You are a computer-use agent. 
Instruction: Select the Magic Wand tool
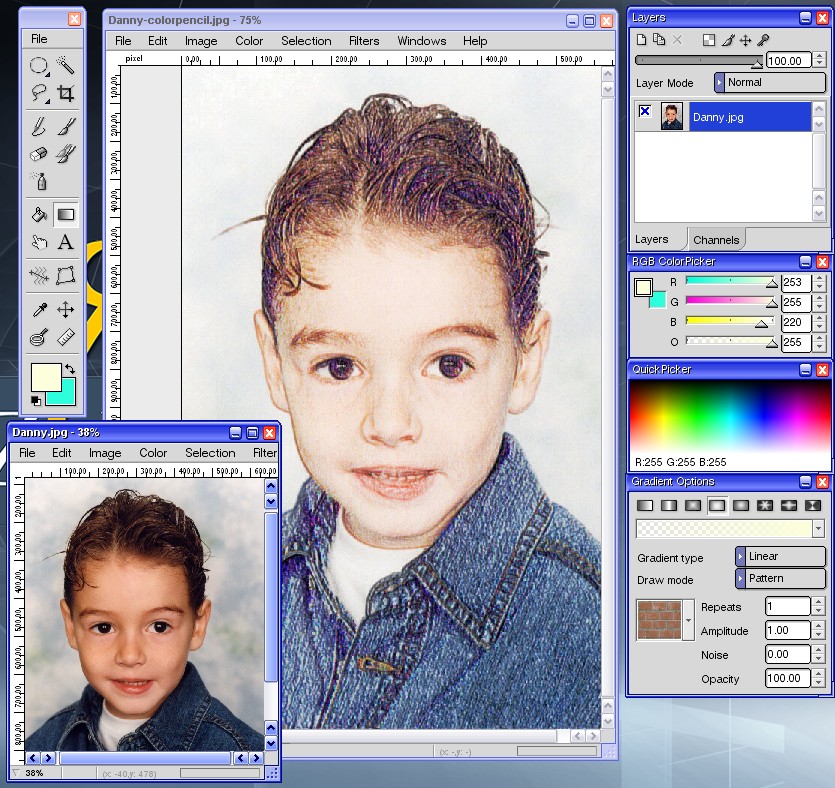(66, 65)
